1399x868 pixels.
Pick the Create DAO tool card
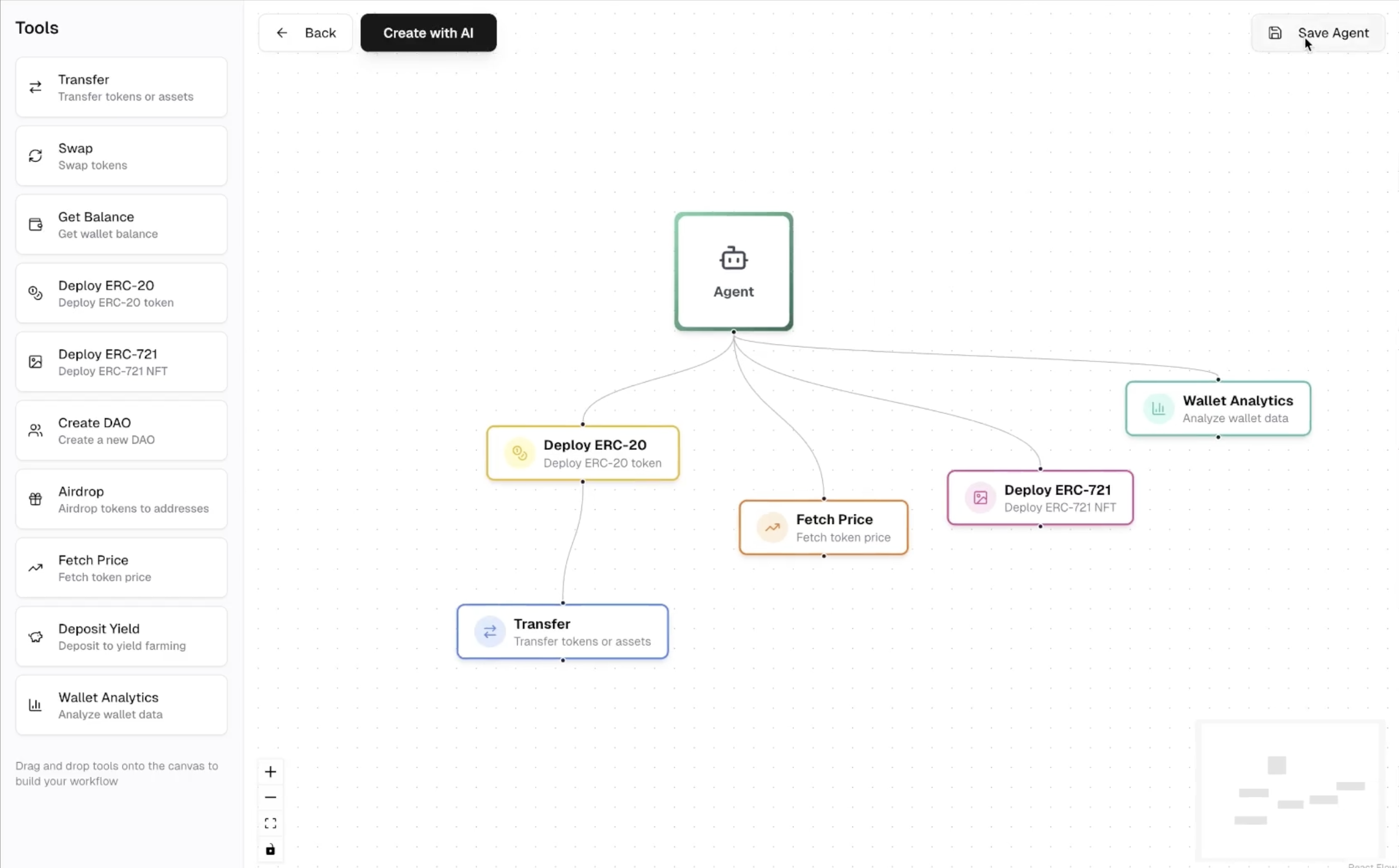[121, 431]
